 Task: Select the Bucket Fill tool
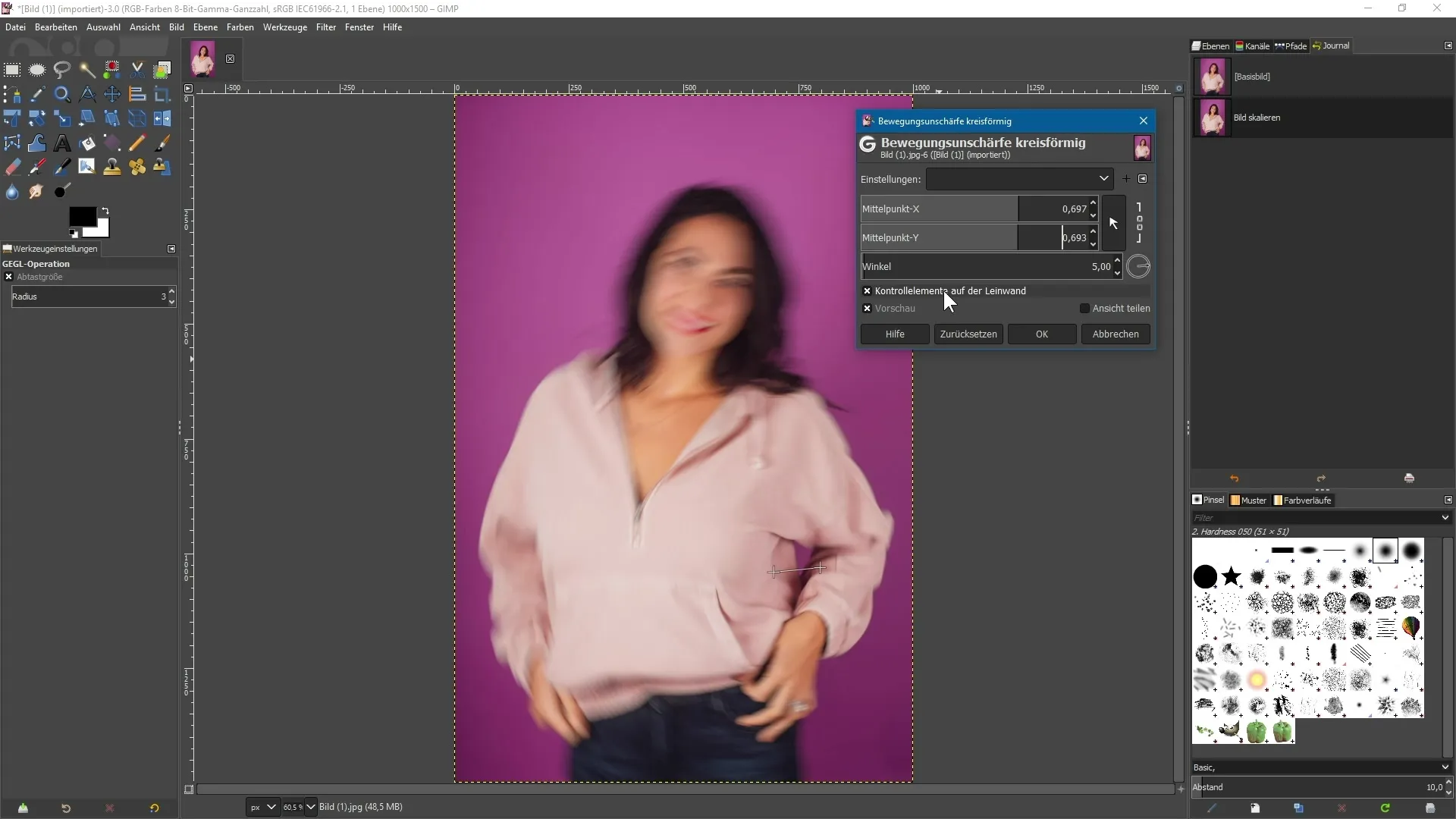87,143
